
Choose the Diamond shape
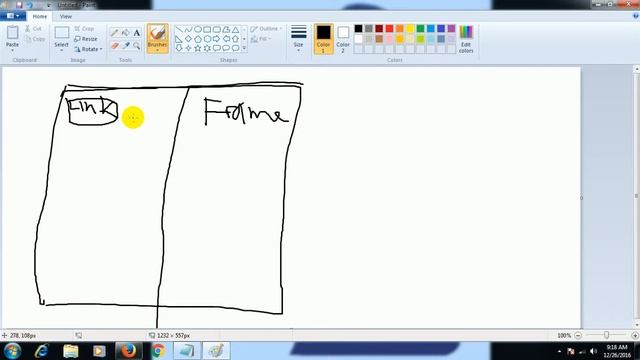(188, 39)
